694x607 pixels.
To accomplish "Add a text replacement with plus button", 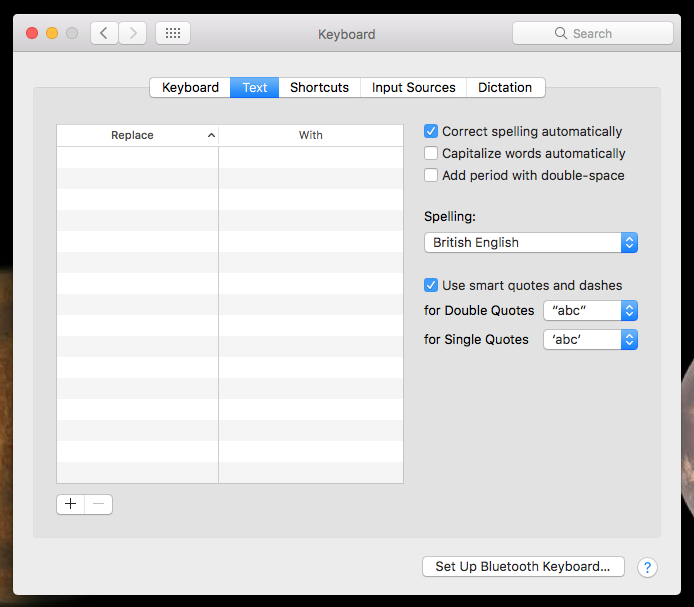I will click(70, 504).
